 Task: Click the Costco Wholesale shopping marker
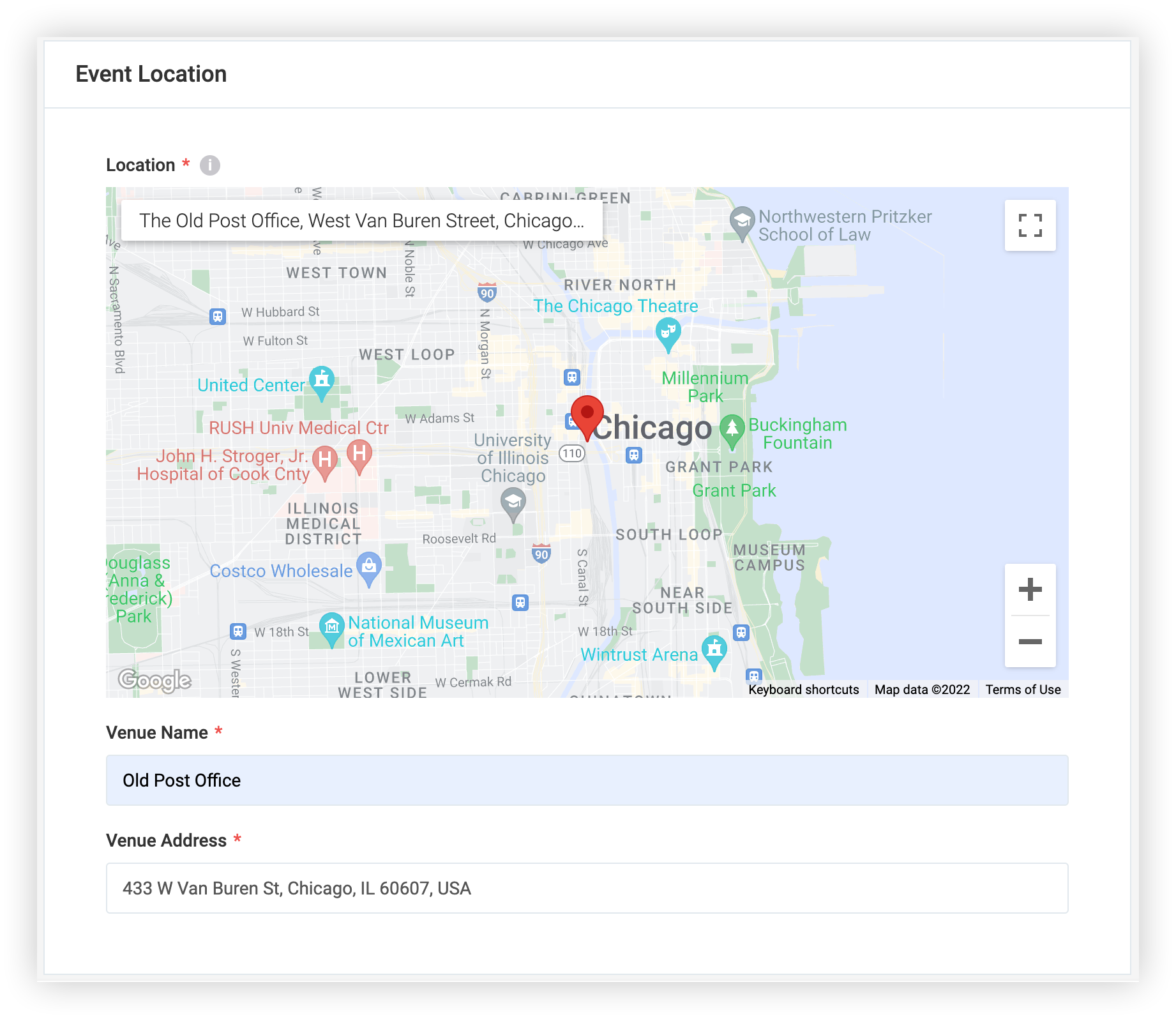click(369, 569)
